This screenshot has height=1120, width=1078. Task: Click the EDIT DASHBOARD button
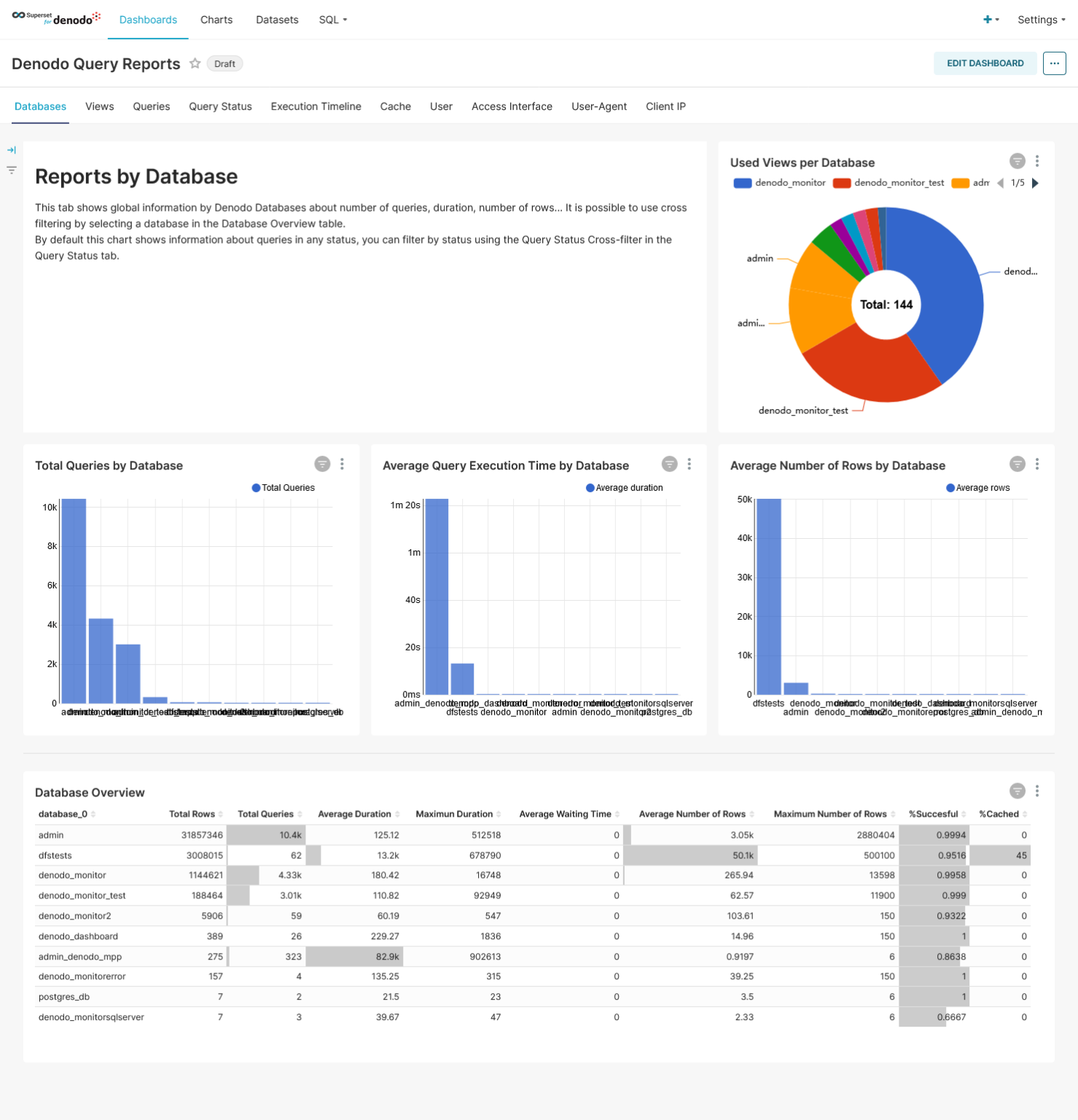[985, 63]
